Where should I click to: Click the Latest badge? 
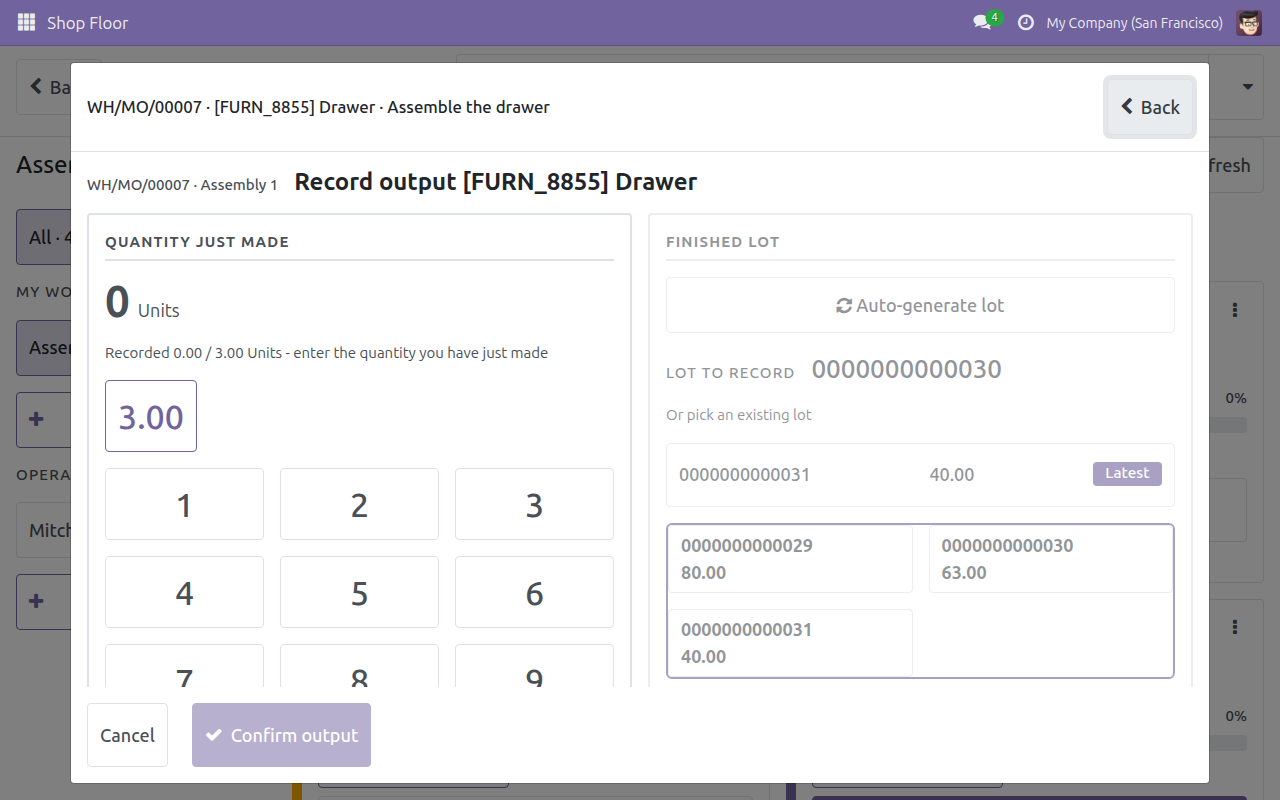[x=1127, y=474]
